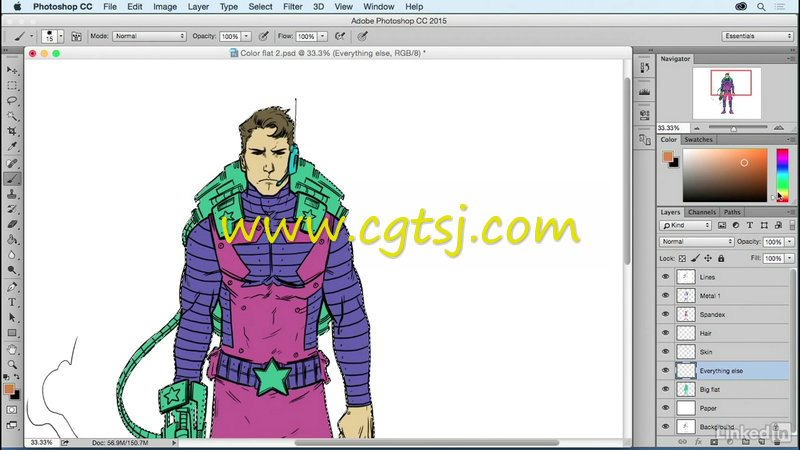Select the Clone Stamp tool
The image size is (800, 450).
pyautogui.click(x=12, y=194)
